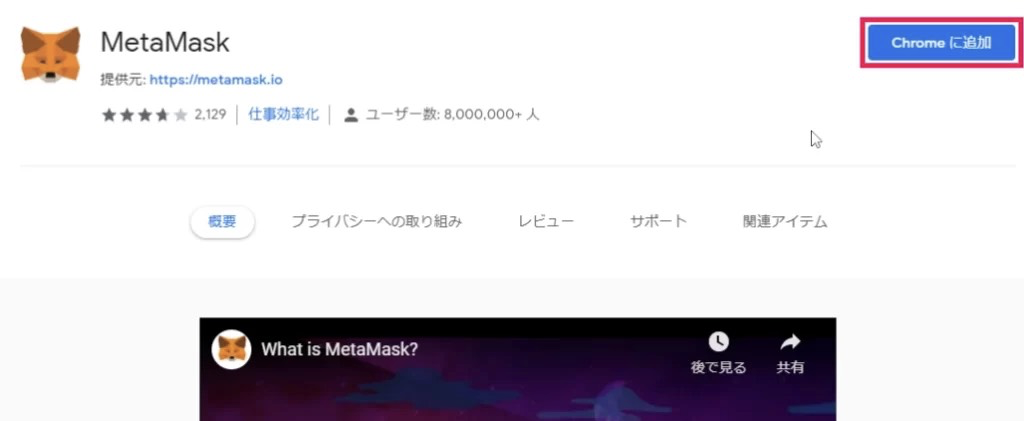Click the MetaMask fox logo
The width and height of the screenshot is (1024, 421).
[x=50, y=54]
